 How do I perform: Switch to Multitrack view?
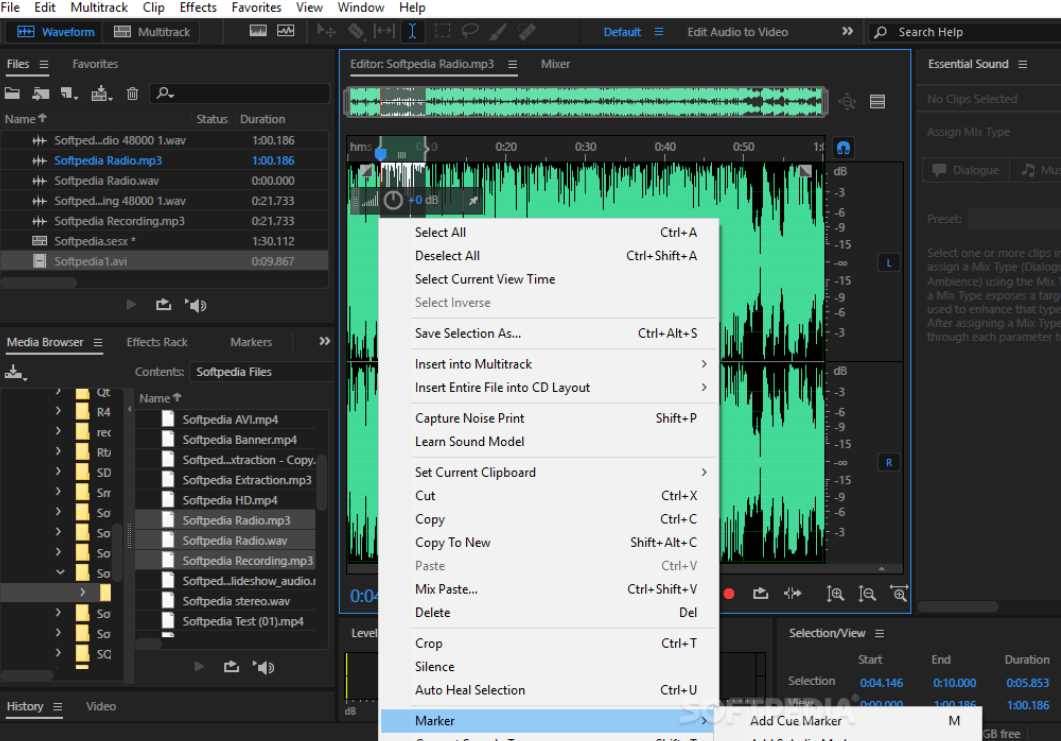(x=150, y=32)
